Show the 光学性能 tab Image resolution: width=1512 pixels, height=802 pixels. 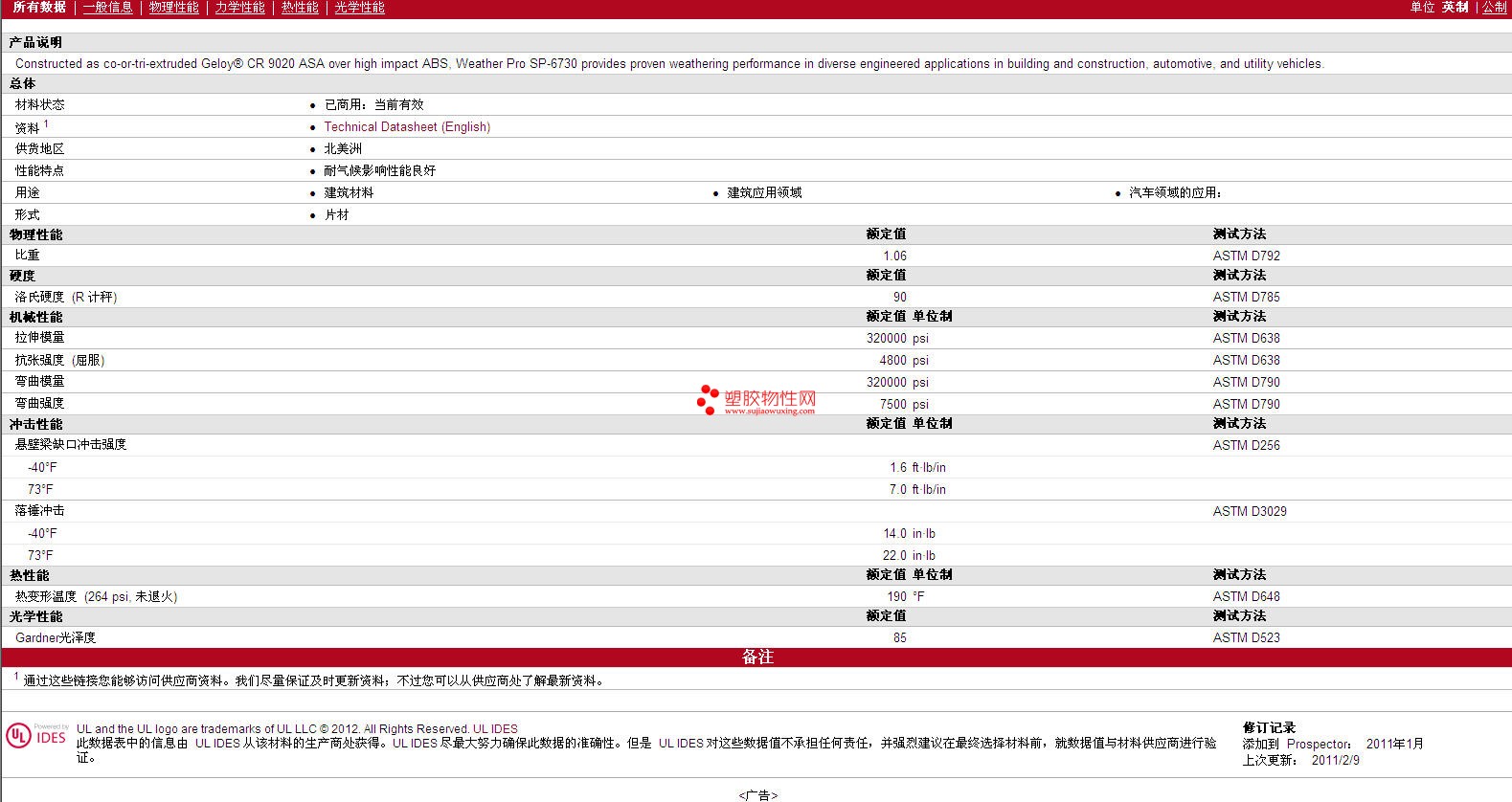coord(359,7)
